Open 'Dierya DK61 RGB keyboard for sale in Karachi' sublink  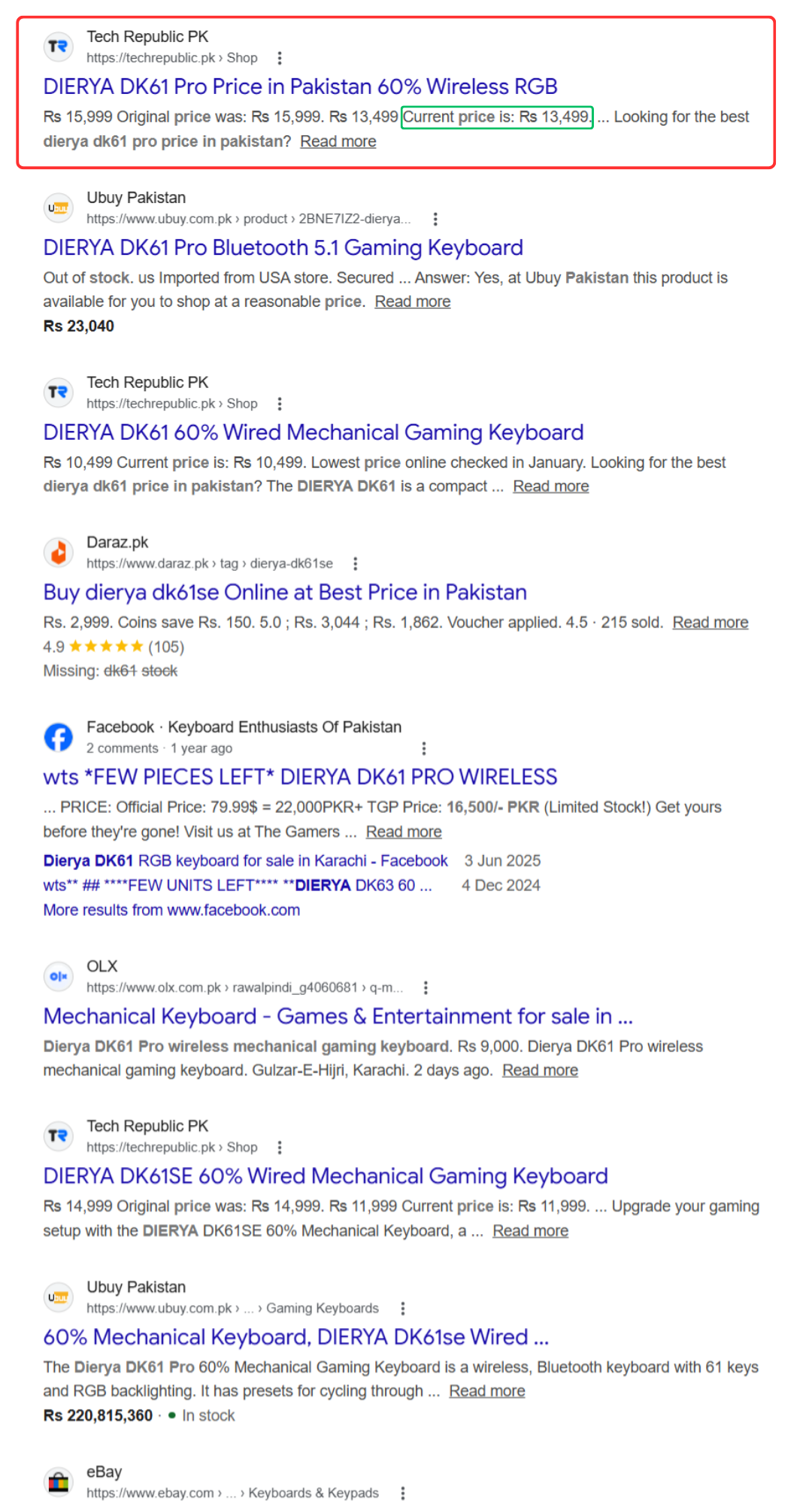tap(245, 860)
